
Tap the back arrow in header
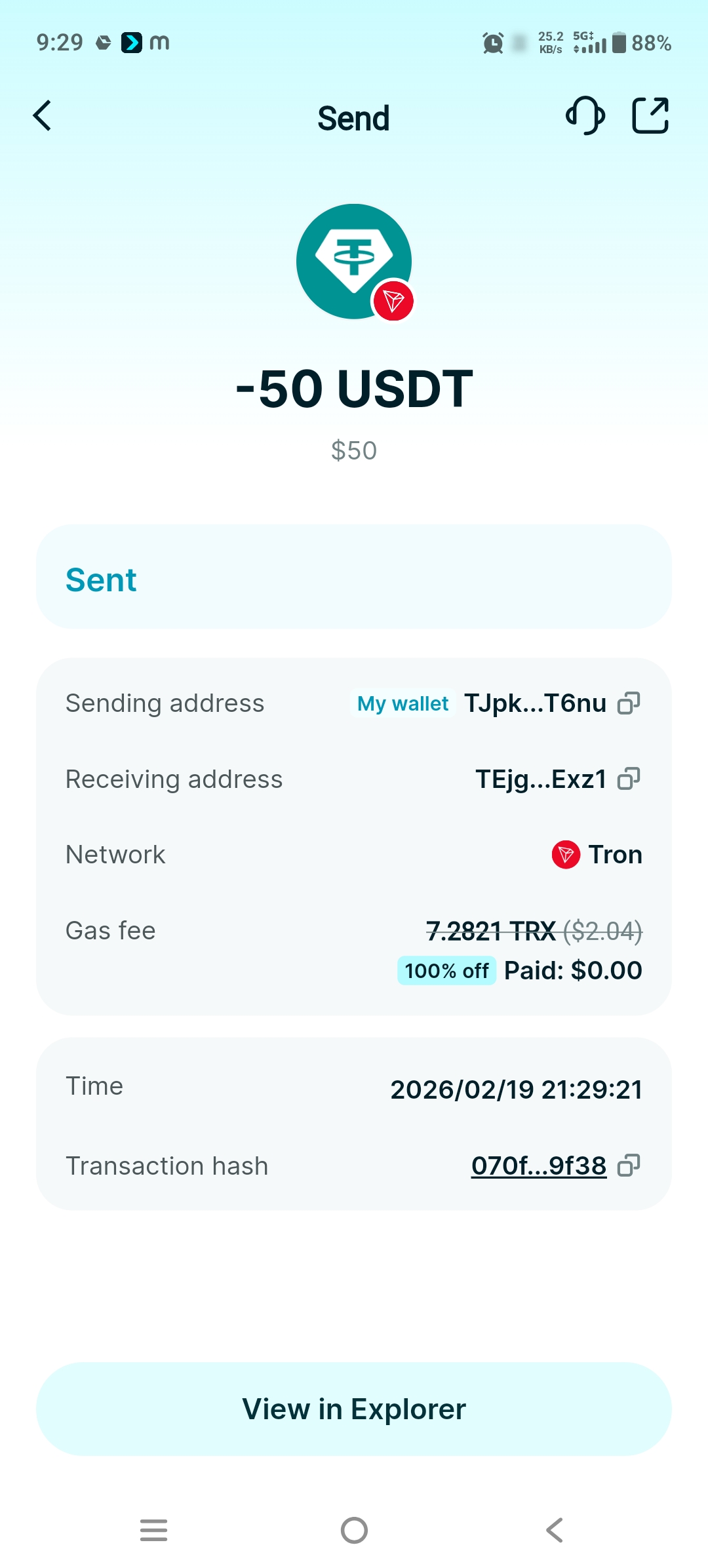pos(43,117)
